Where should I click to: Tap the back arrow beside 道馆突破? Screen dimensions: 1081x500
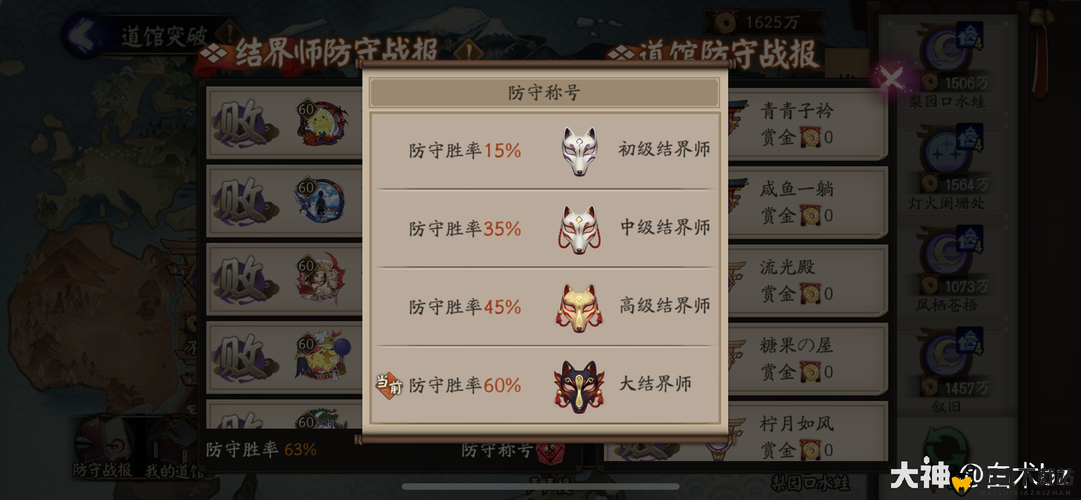point(84,35)
